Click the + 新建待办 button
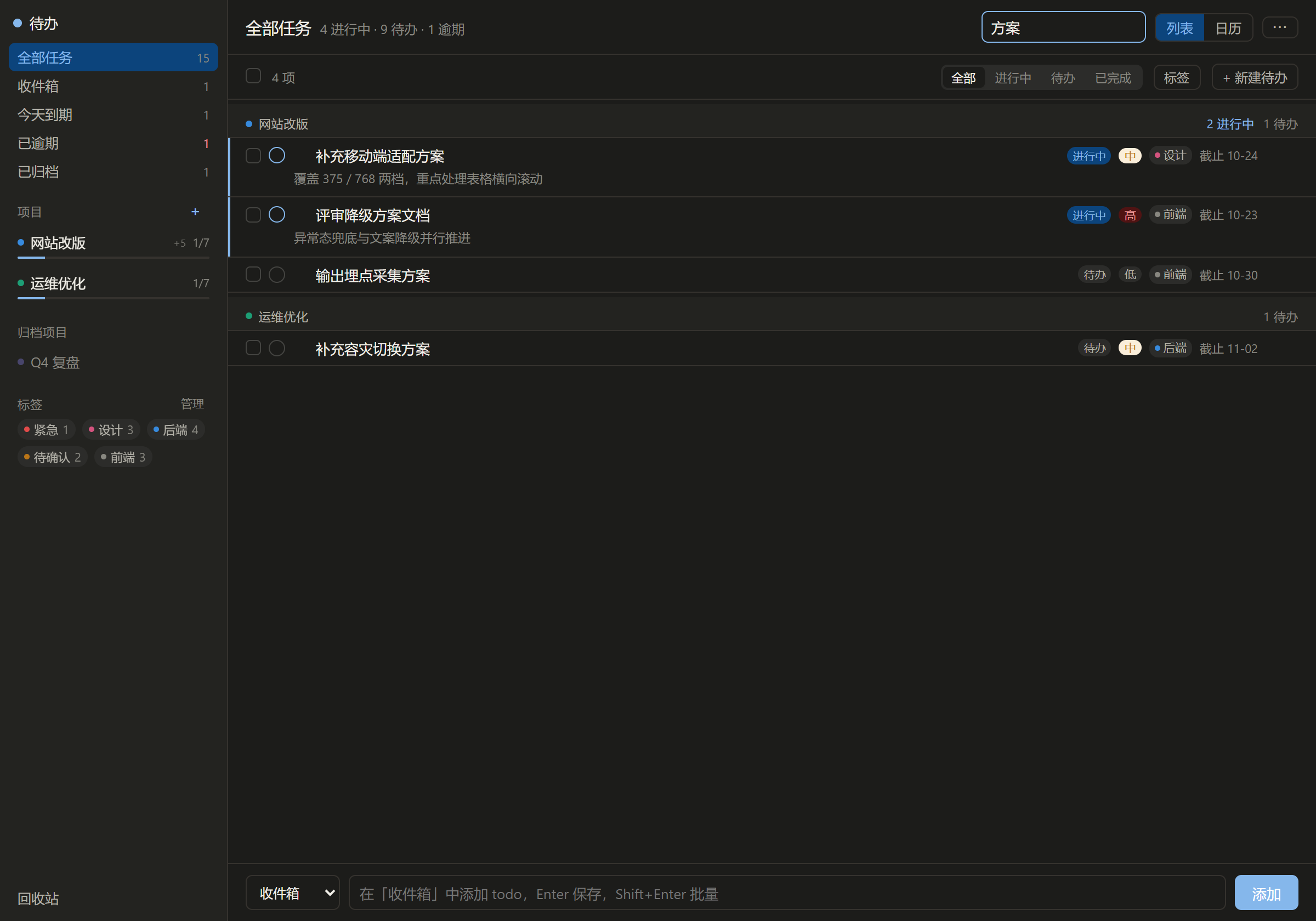 pyautogui.click(x=1254, y=77)
